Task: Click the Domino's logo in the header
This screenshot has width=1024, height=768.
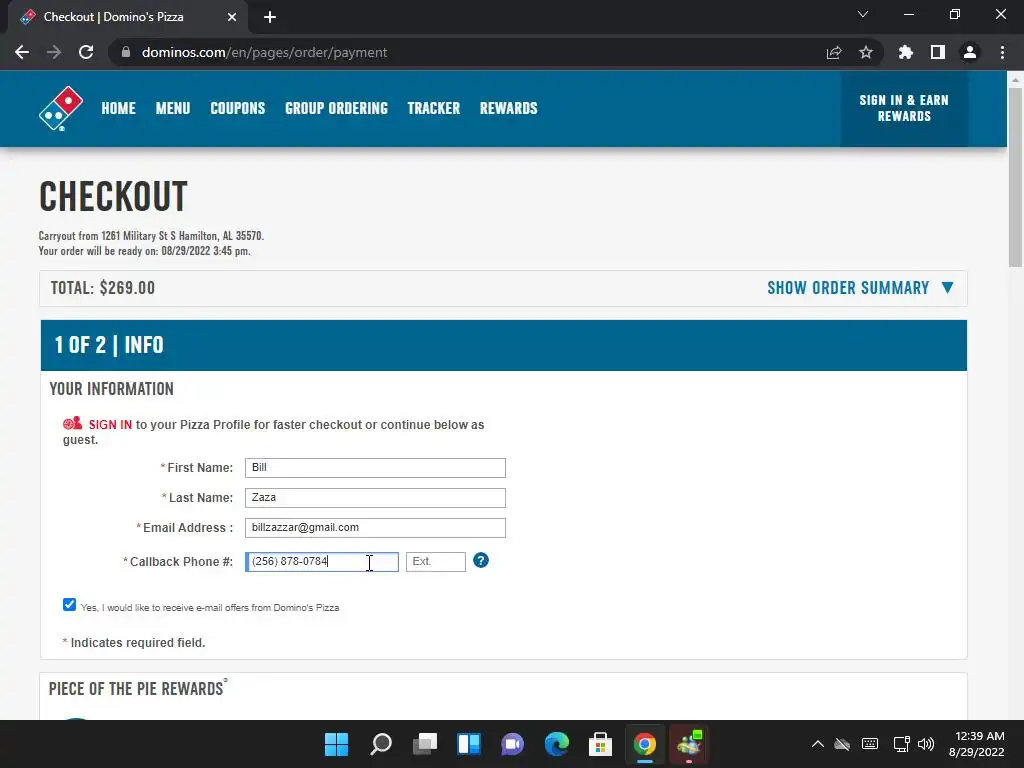Action: coord(61,108)
